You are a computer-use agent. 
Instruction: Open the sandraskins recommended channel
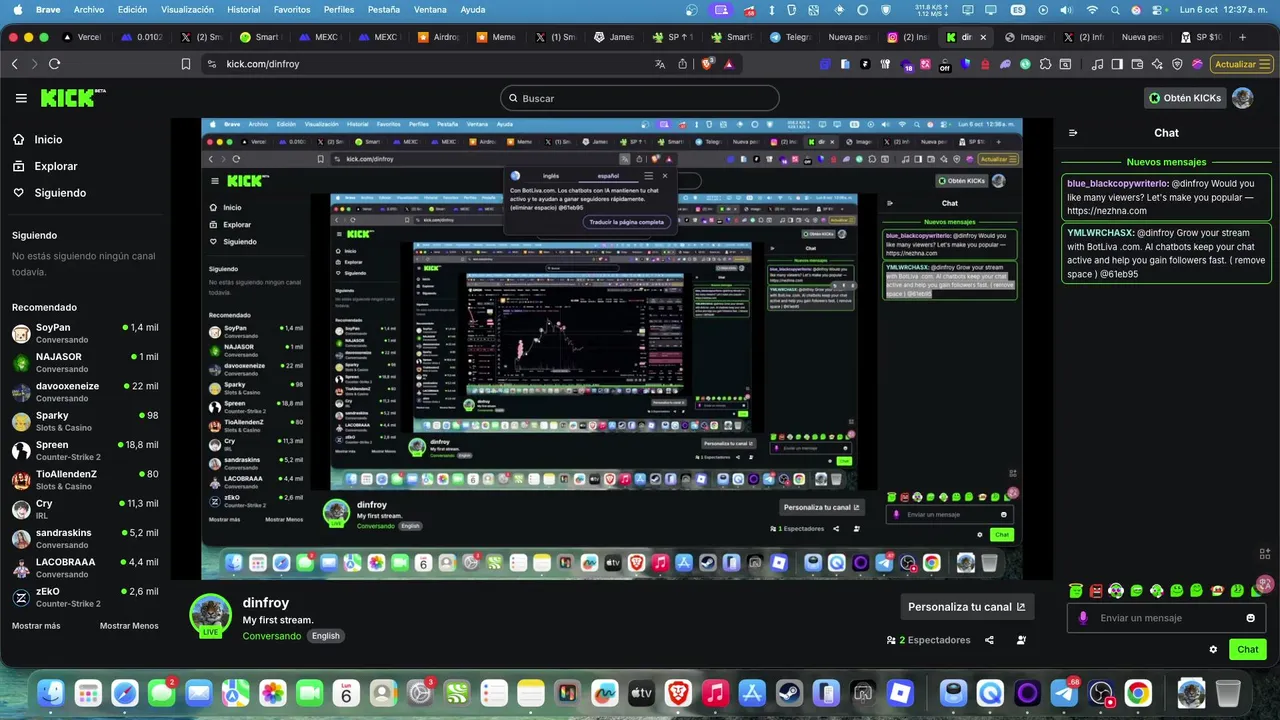tap(85, 538)
